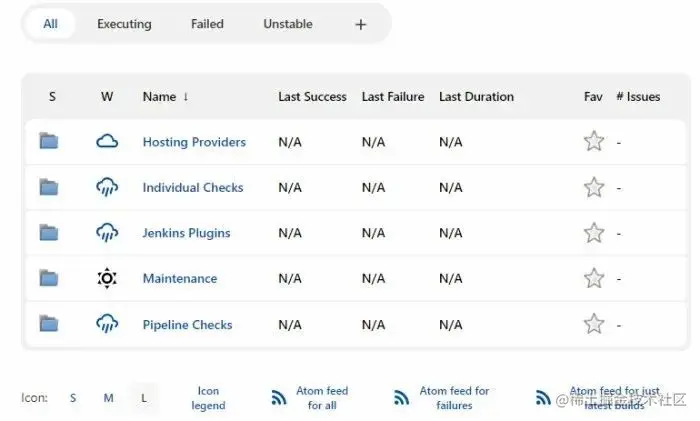
Task: Click the Atom feed for all RSS icon
Action: click(279, 398)
